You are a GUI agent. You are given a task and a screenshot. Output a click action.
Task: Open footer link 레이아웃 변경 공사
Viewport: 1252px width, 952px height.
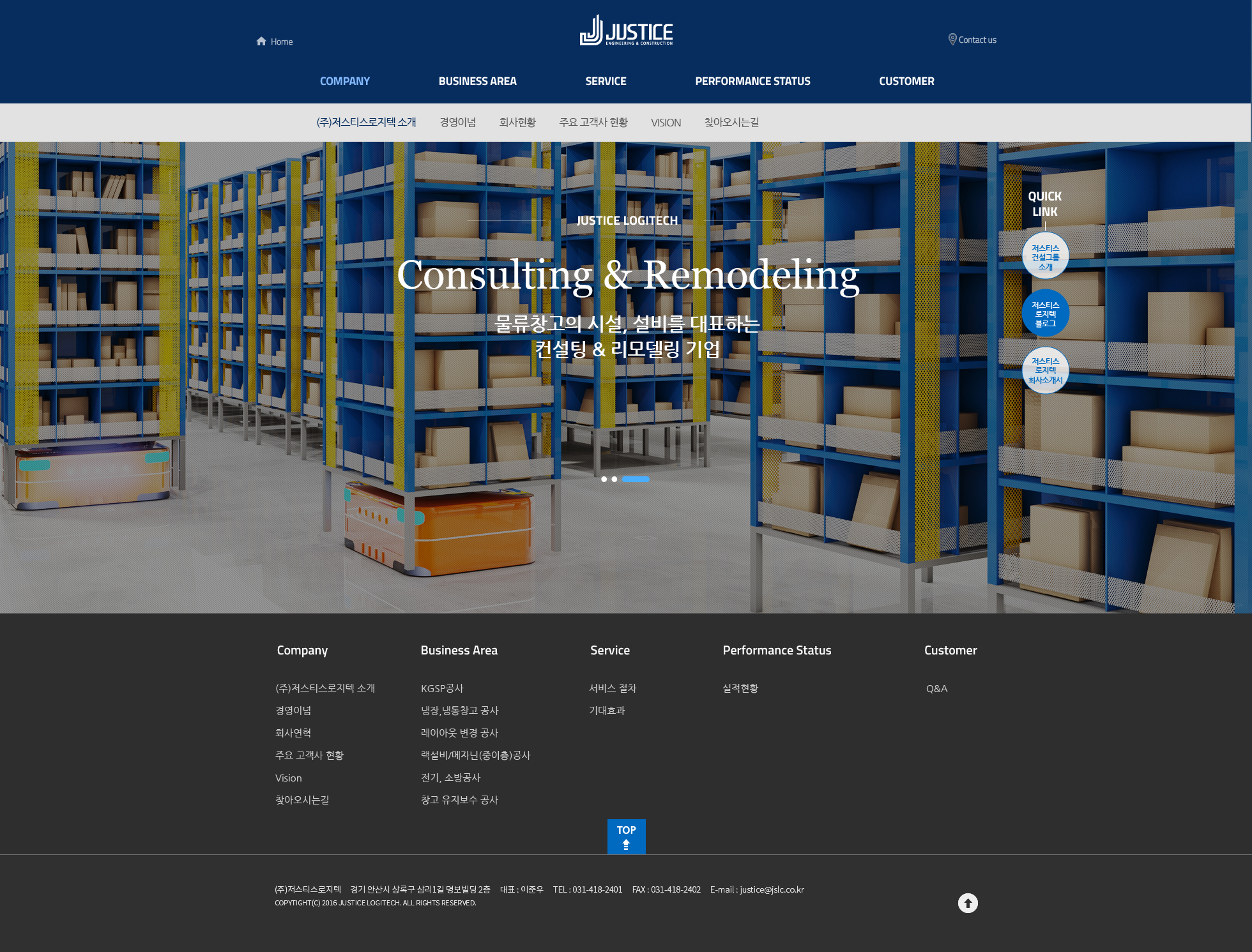pyautogui.click(x=459, y=733)
